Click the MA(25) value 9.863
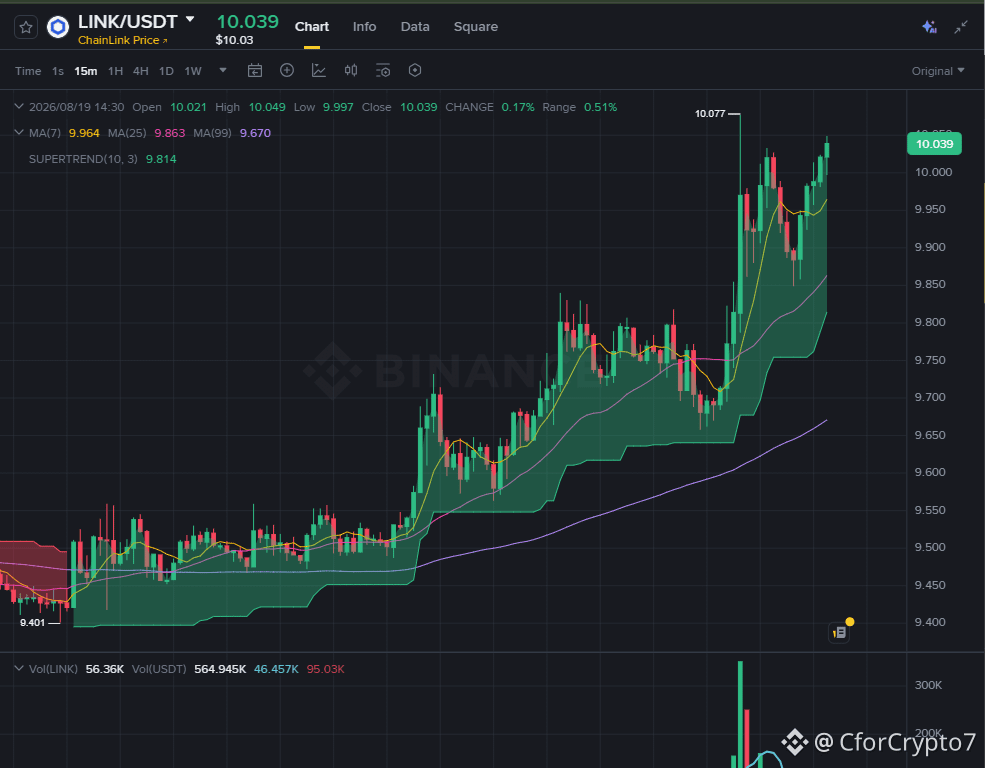Image resolution: width=985 pixels, height=768 pixels. pyautogui.click(x=170, y=133)
